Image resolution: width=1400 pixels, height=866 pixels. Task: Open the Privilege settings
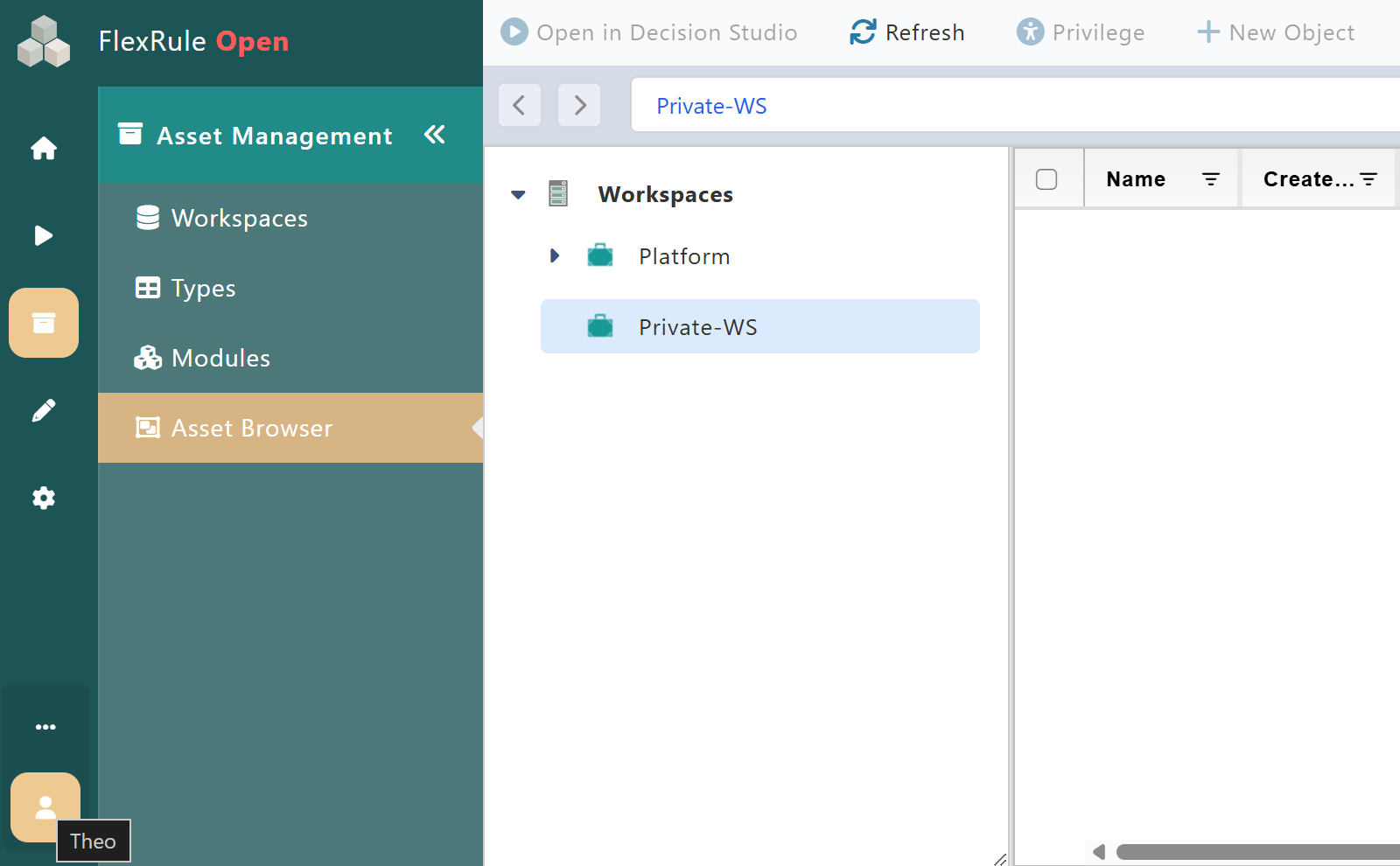(1081, 32)
